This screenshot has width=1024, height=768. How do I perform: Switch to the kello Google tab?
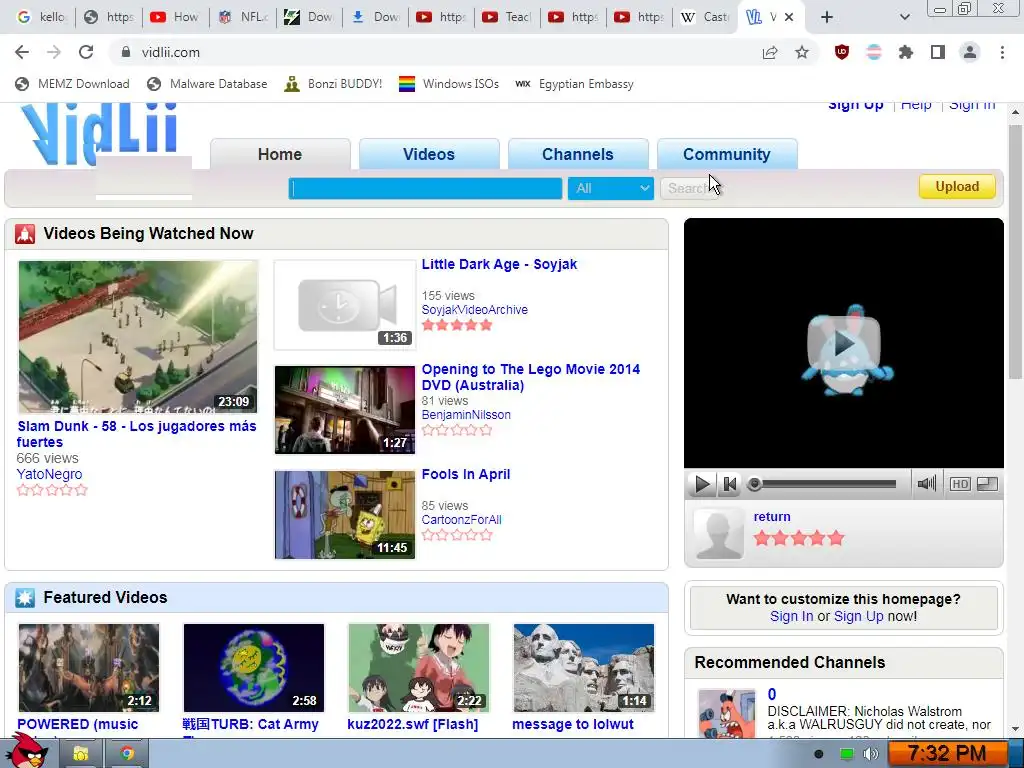coord(41,17)
